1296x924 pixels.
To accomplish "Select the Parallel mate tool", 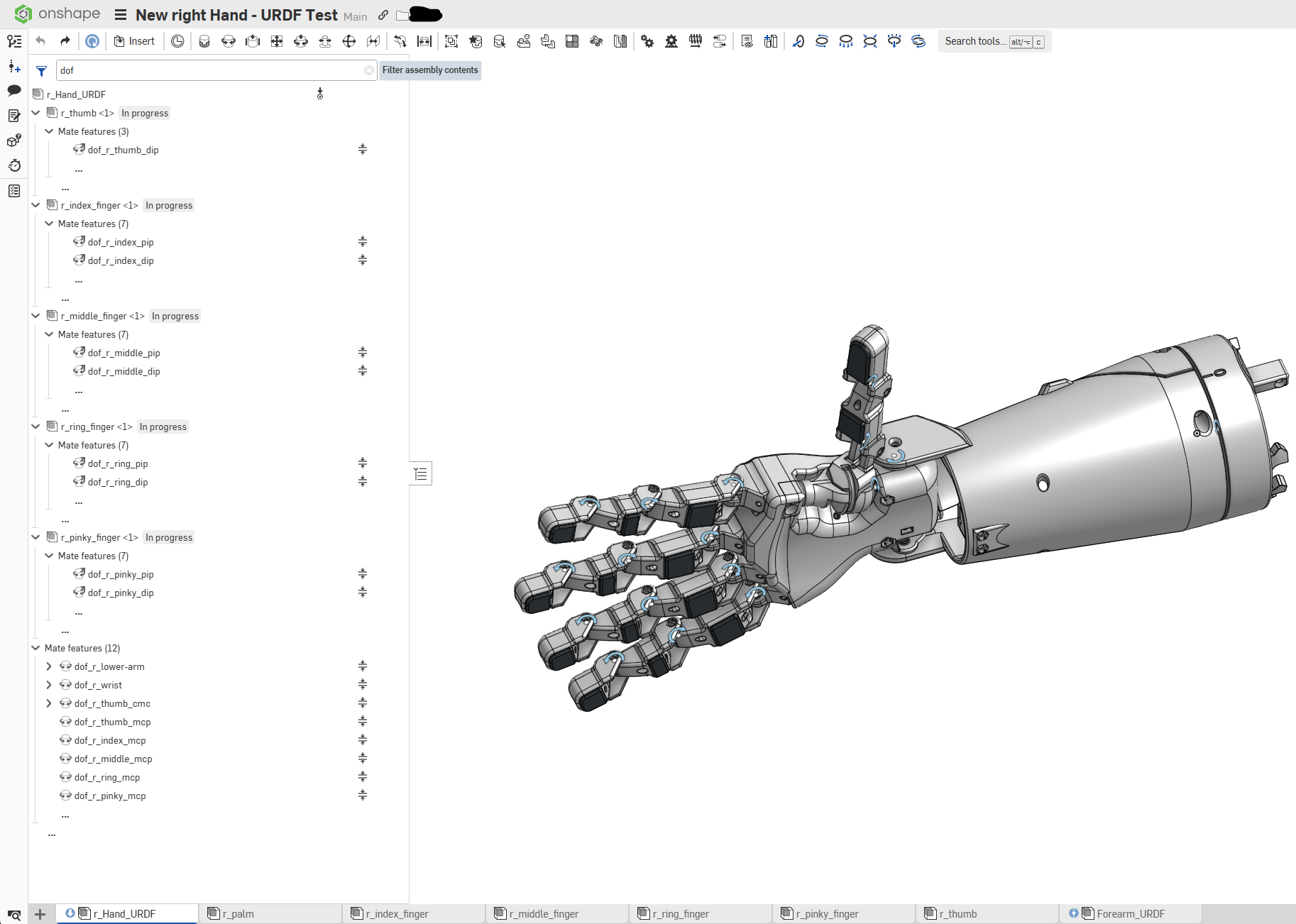I will [373, 41].
